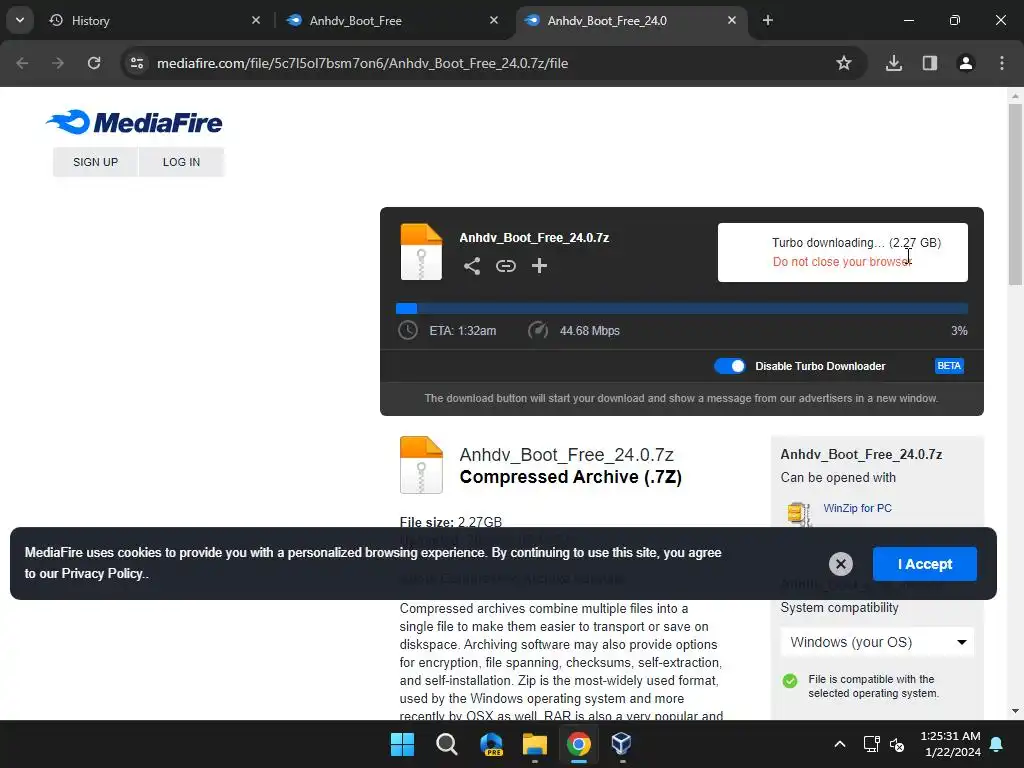Click the 'ETA: 1:32am' text
This screenshot has height=768, width=1024.
pyautogui.click(x=462, y=331)
